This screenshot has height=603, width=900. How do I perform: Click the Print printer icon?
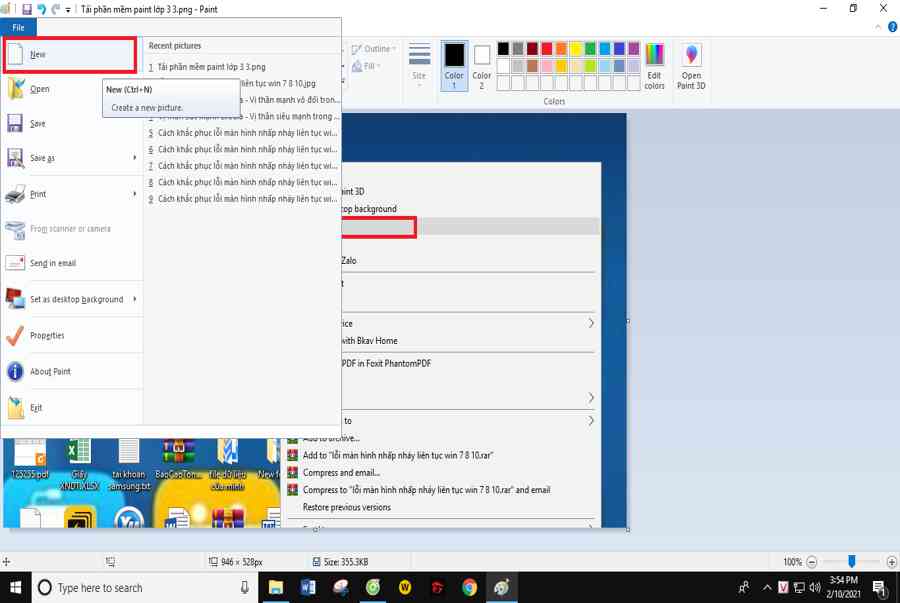[x=16, y=194]
